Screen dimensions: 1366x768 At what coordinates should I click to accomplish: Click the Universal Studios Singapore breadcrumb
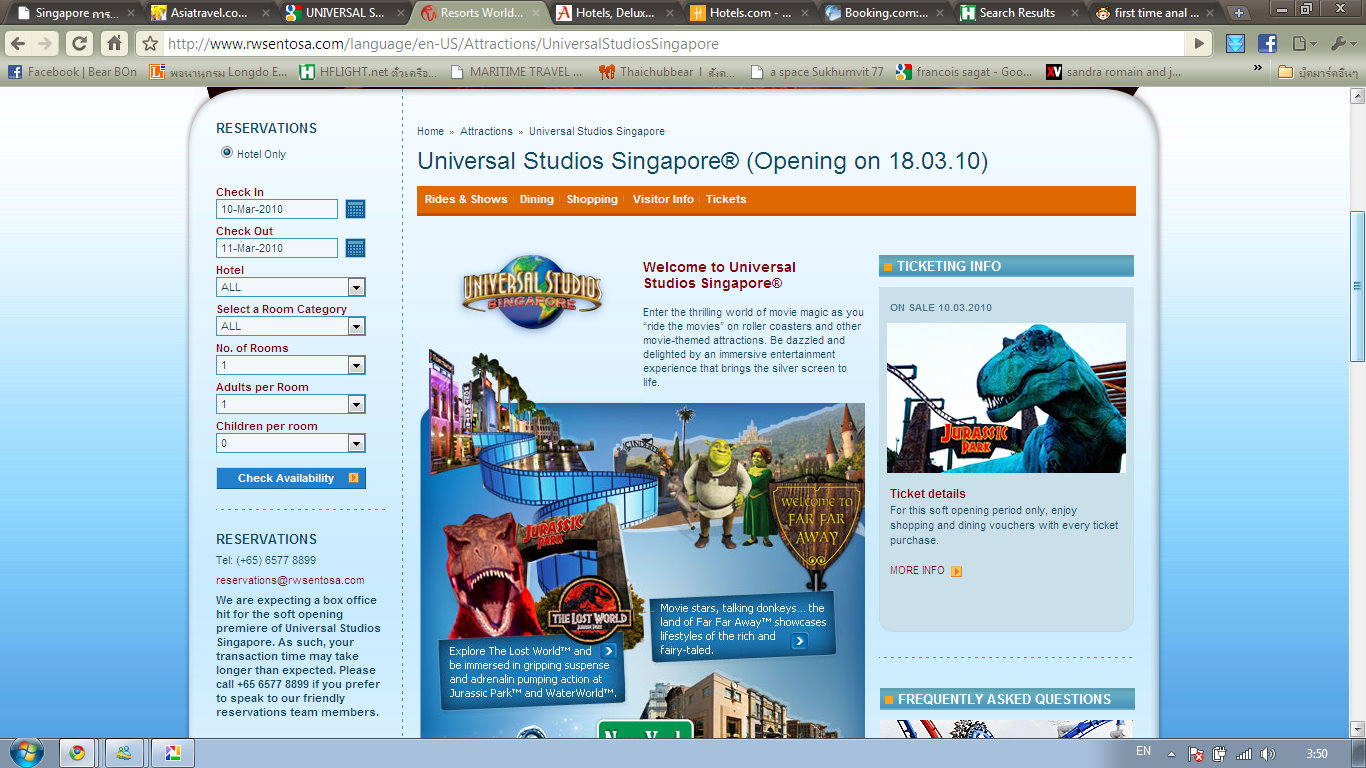click(x=597, y=131)
